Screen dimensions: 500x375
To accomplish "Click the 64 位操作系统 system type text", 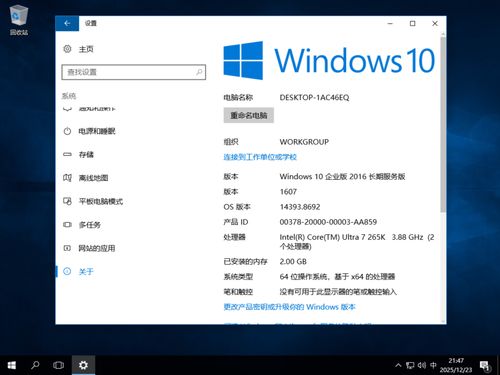I will pos(337,276).
